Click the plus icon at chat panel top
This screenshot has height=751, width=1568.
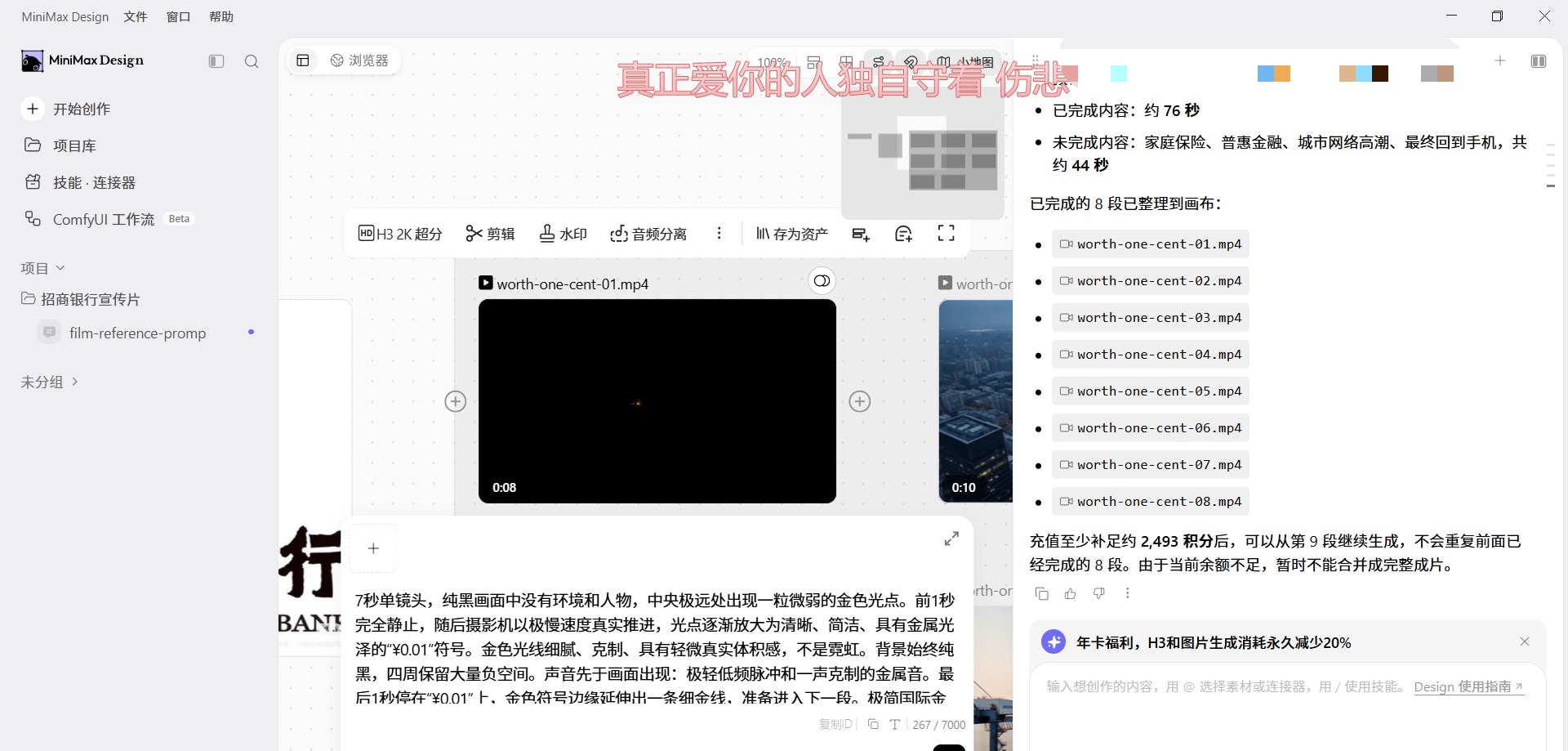(x=1500, y=60)
